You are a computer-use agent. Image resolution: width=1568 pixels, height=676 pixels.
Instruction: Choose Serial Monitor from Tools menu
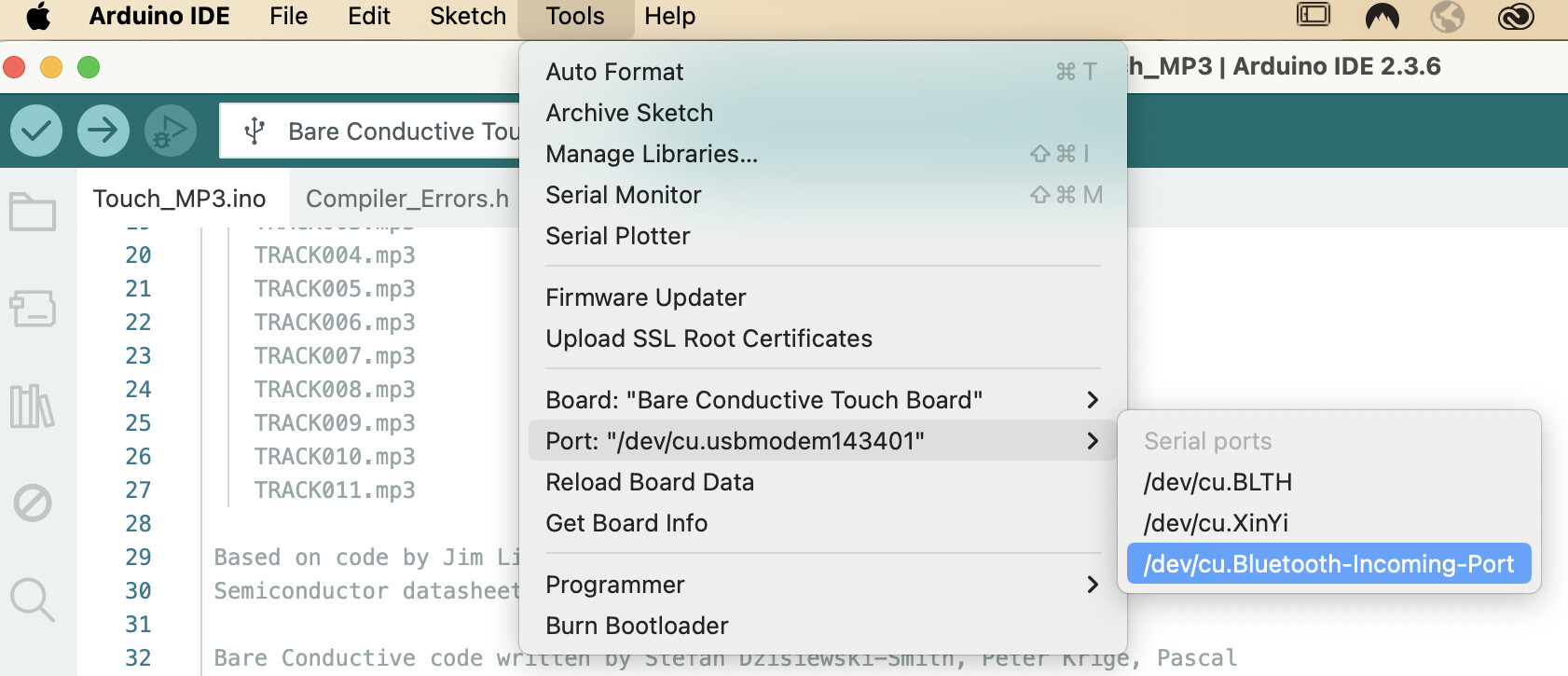tap(624, 195)
